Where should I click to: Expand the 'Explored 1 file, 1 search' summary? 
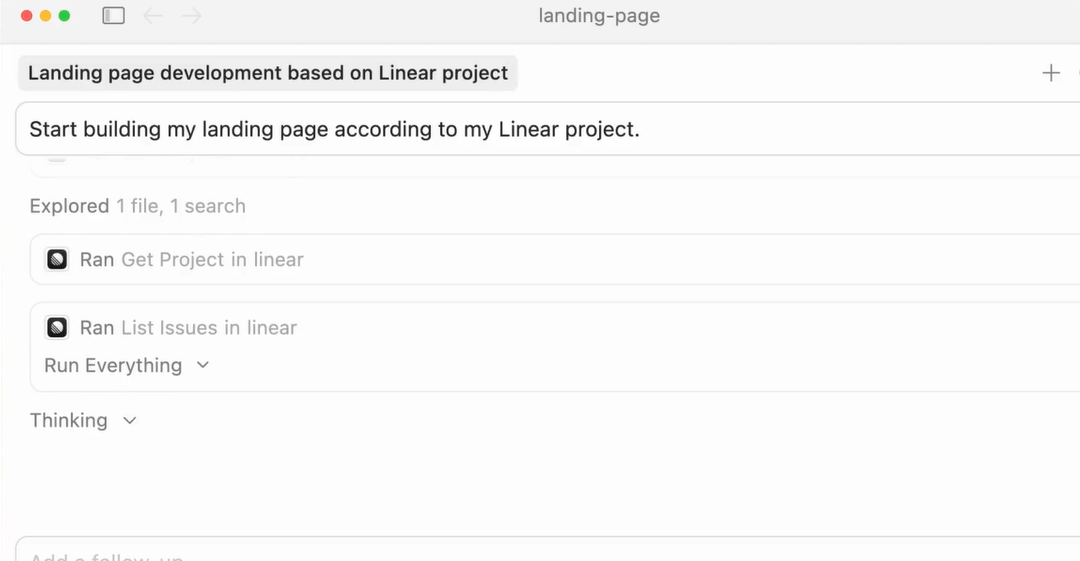137,206
